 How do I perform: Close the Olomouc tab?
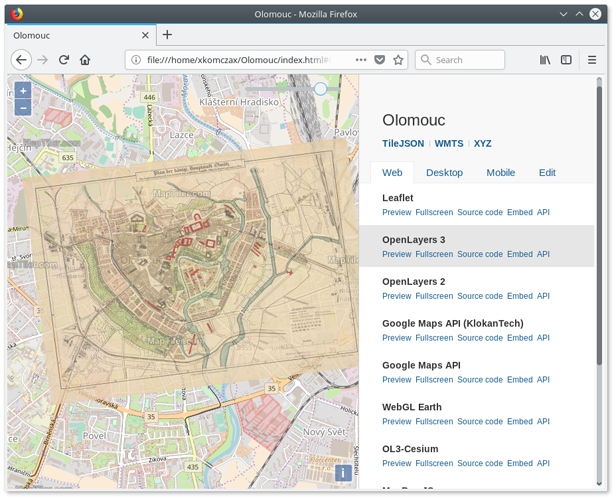pyautogui.click(x=145, y=35)
